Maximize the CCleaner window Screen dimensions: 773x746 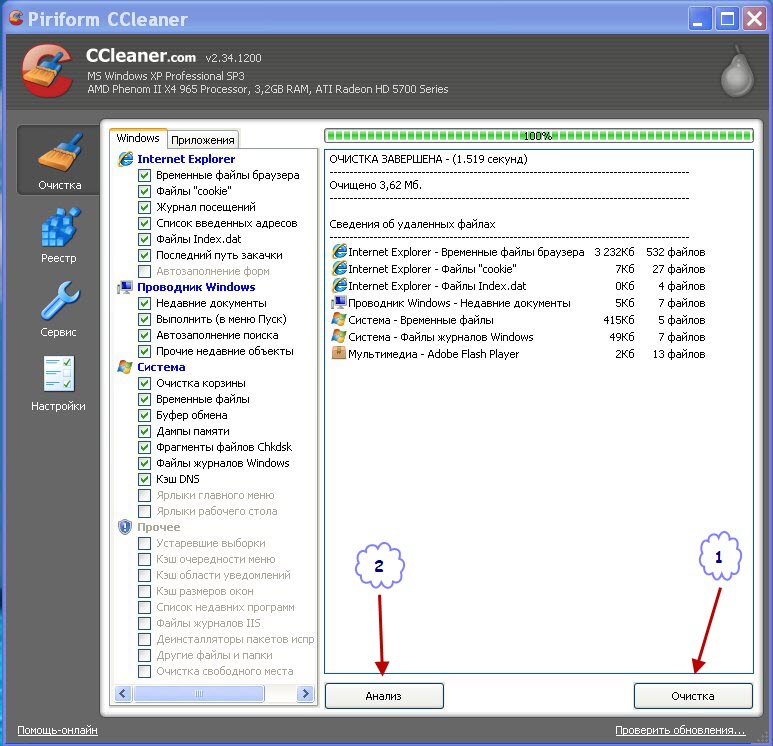point(727,19)
